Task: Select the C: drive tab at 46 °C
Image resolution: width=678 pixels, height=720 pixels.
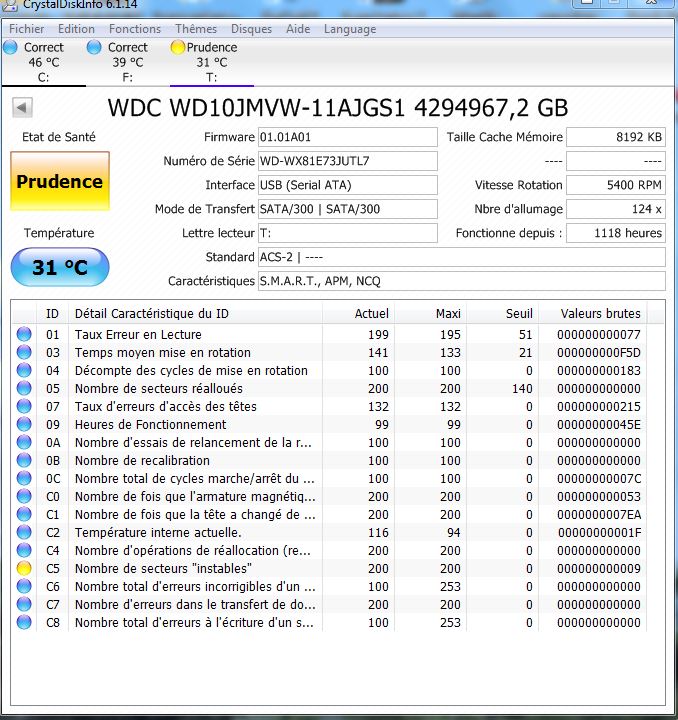Action: tap(43, 62)
